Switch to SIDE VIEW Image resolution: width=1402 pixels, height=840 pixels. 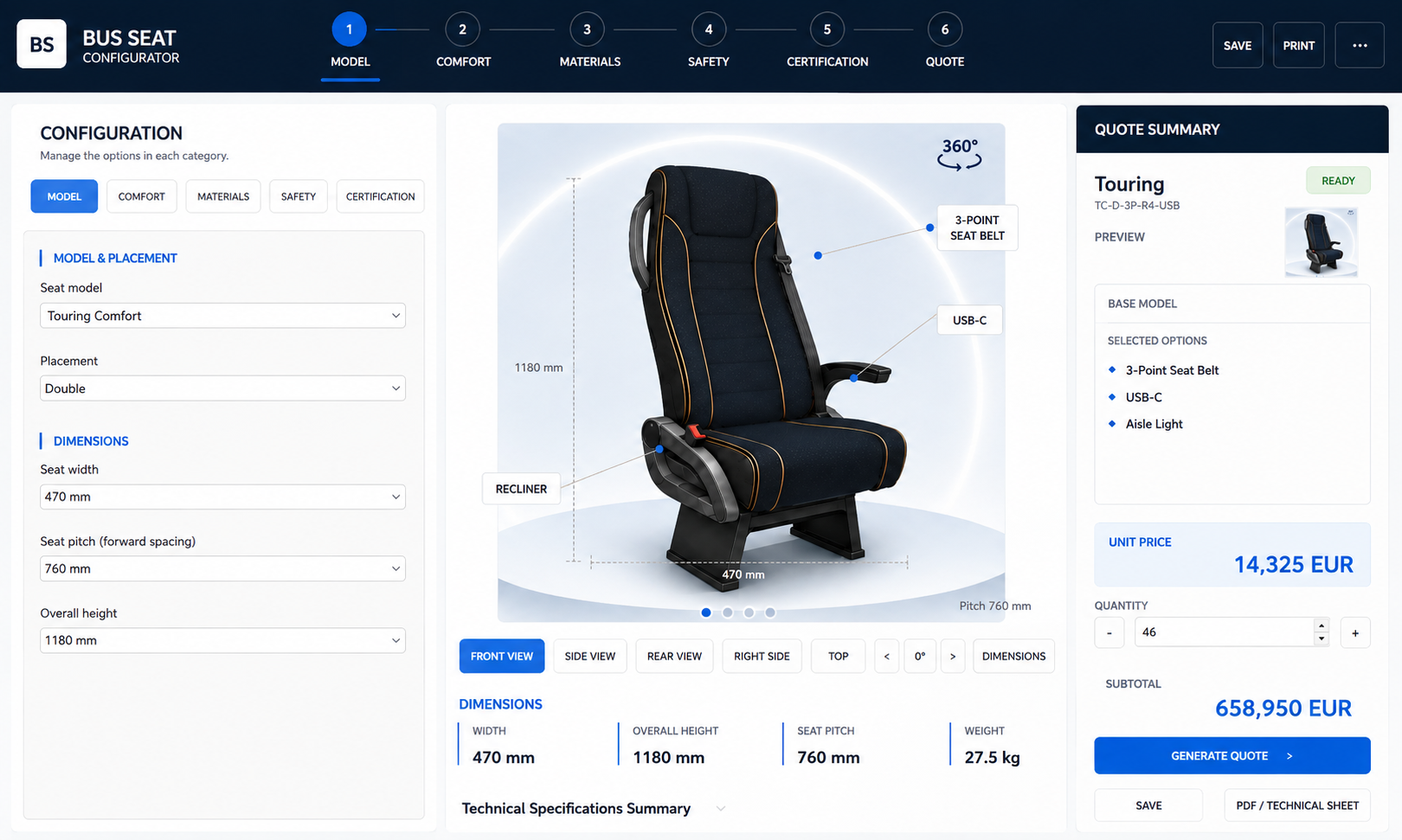(x=590, y=656)
